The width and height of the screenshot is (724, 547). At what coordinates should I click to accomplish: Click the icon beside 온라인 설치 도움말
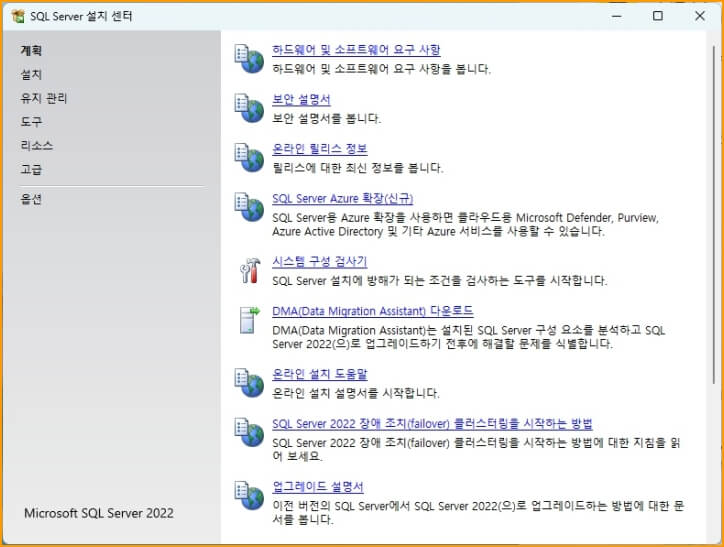pos(249,383)
